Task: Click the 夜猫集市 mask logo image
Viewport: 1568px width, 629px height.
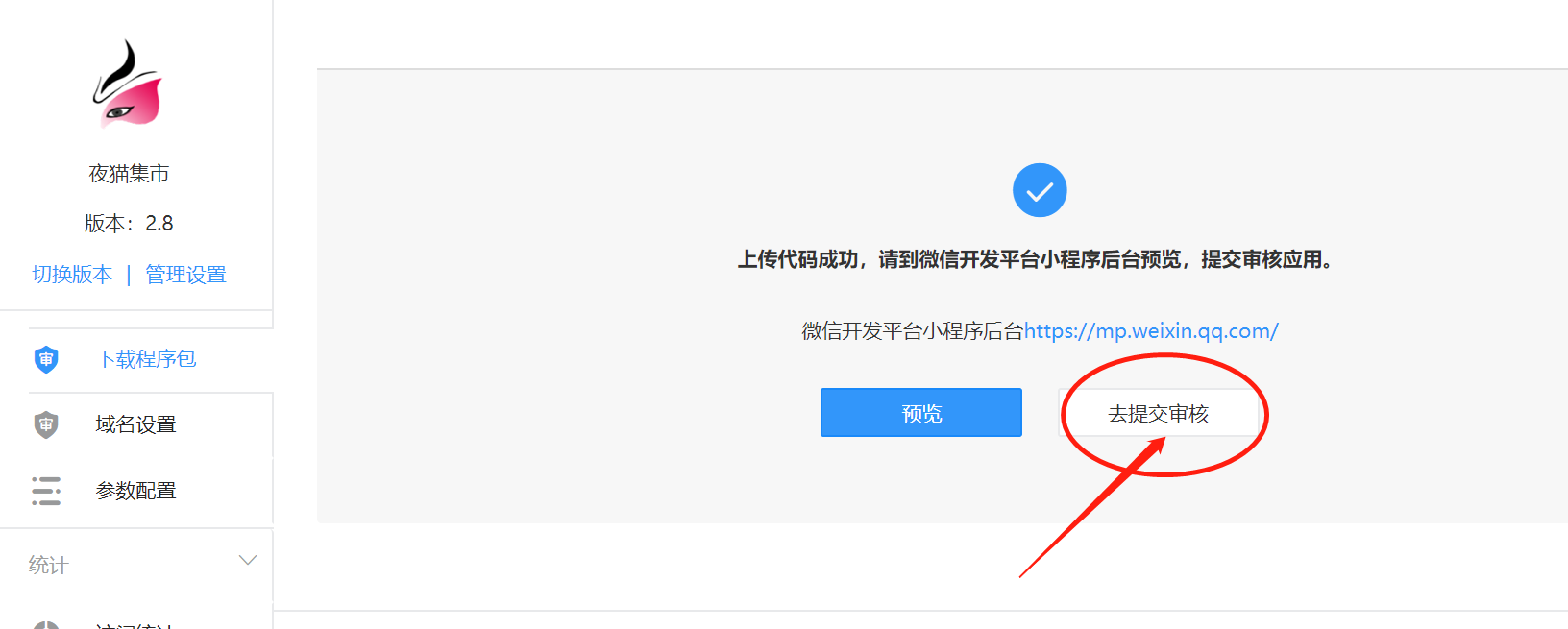Action: [x=128, y=84]
